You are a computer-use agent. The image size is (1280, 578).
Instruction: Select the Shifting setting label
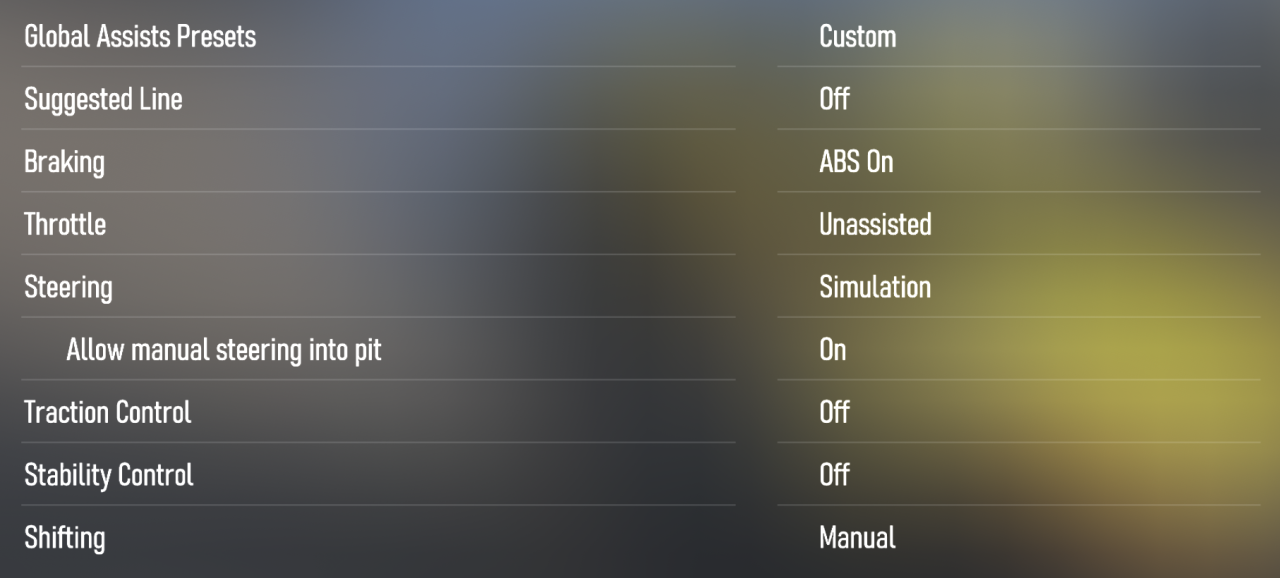point(64,538)
